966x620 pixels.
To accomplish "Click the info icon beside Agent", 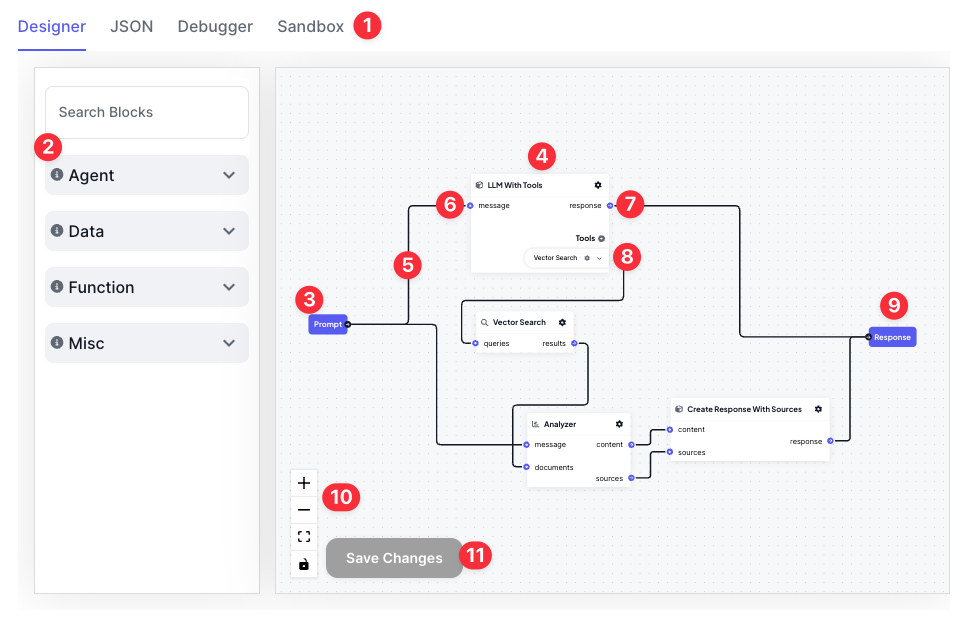I will pos(57,175).
